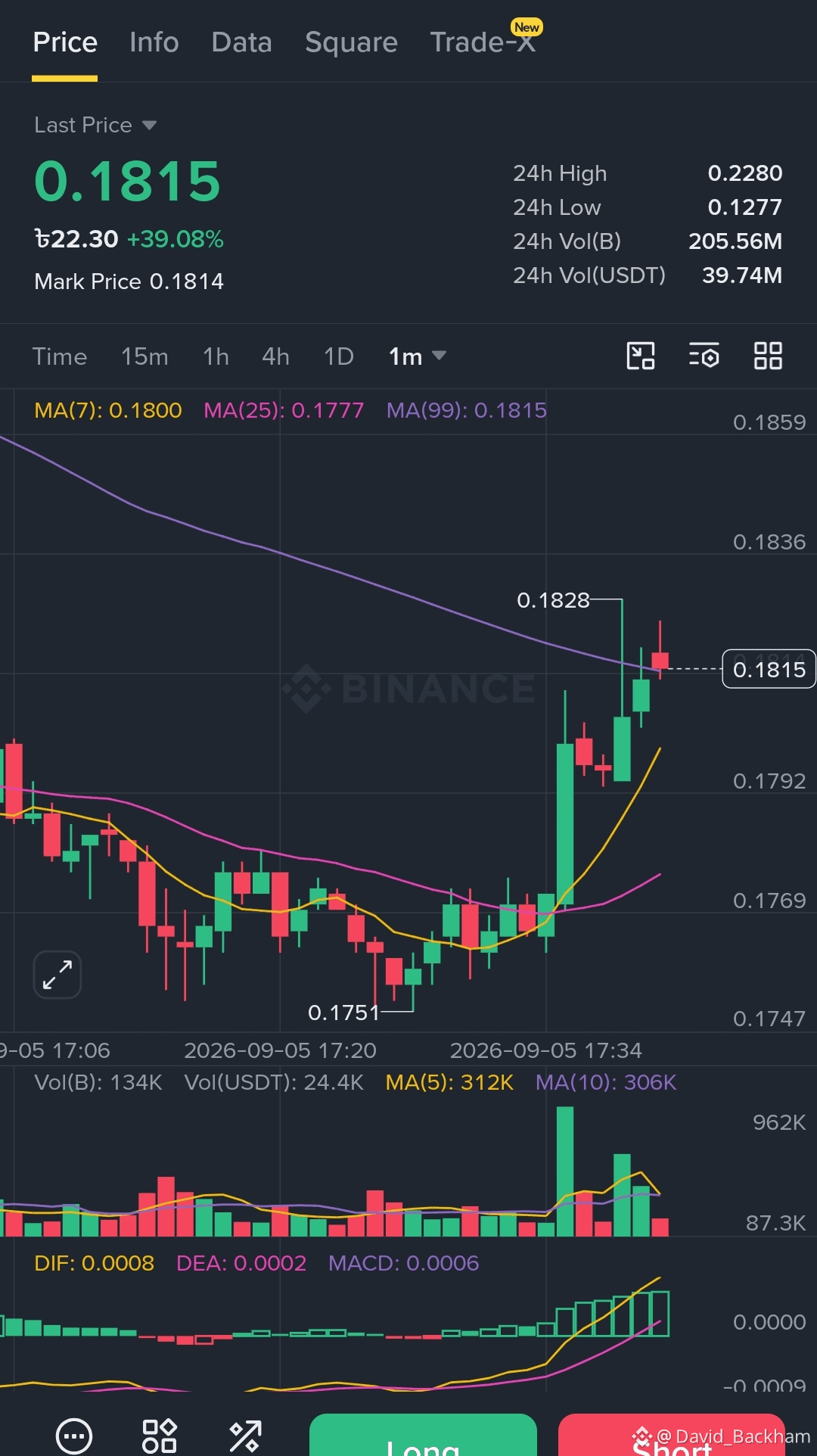The height and width of the screenshot is (1456, 817).
Task: Tap the green Long button
Action: click(423, 1435)
